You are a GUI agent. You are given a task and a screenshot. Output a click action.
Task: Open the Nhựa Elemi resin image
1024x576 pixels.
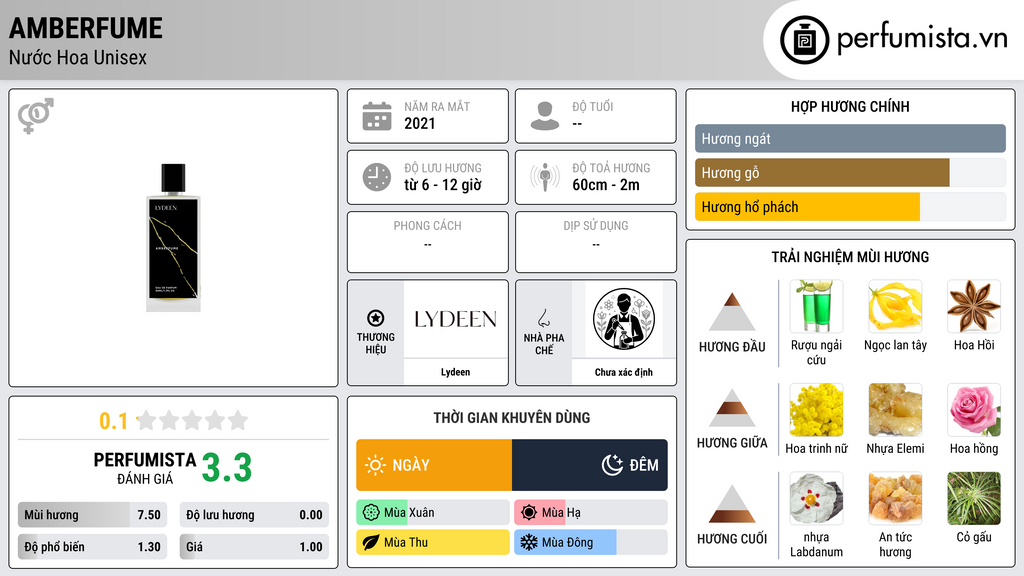coord(895,410)
